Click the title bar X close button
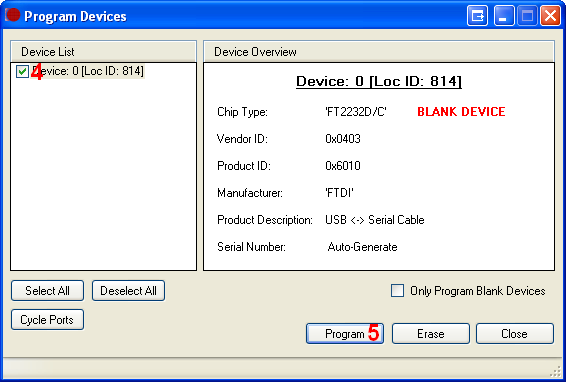566x382 pixels. point(550,16)
